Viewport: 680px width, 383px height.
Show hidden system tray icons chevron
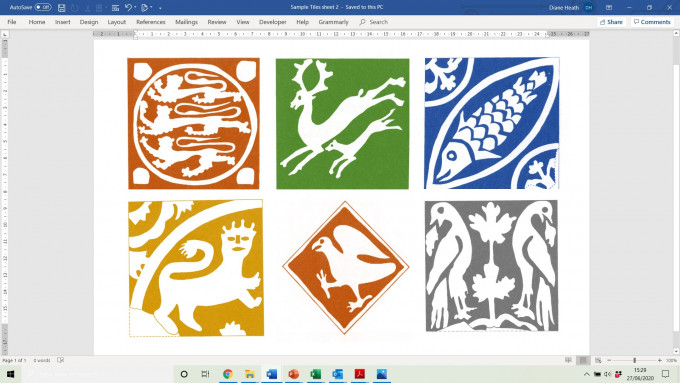pyautogui.click(x=586, y=374)
